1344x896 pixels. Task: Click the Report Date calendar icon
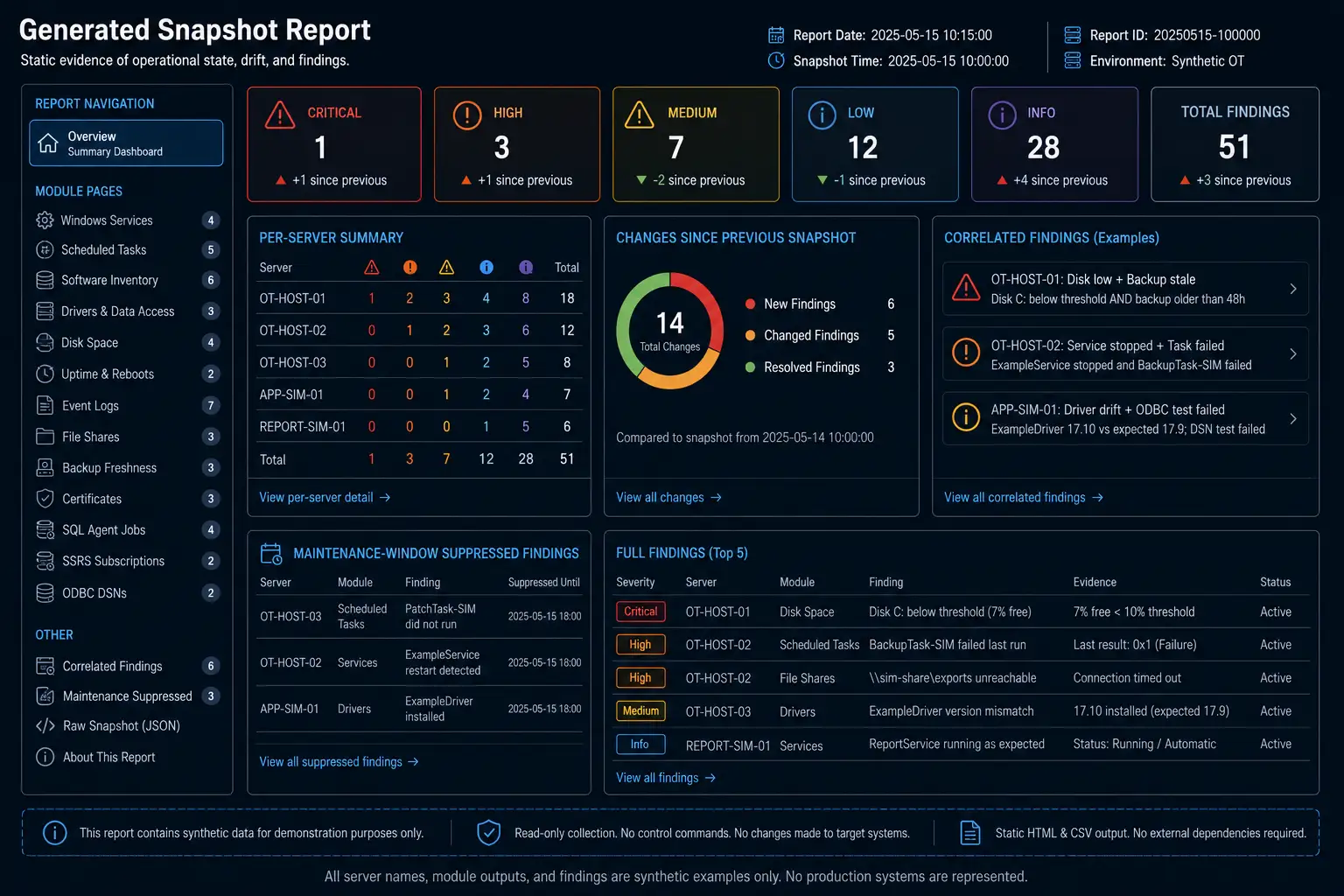[776, 35]
